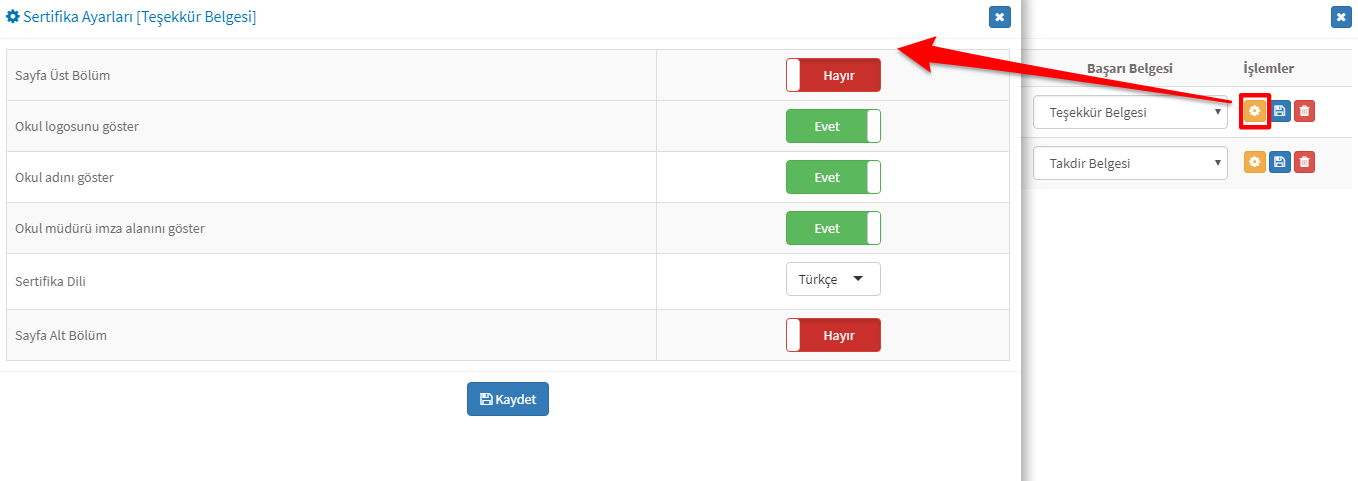Toggle Okul logosunu göster switch
The height and width of the screenshot is (481, 1358).
pos(833,126)
